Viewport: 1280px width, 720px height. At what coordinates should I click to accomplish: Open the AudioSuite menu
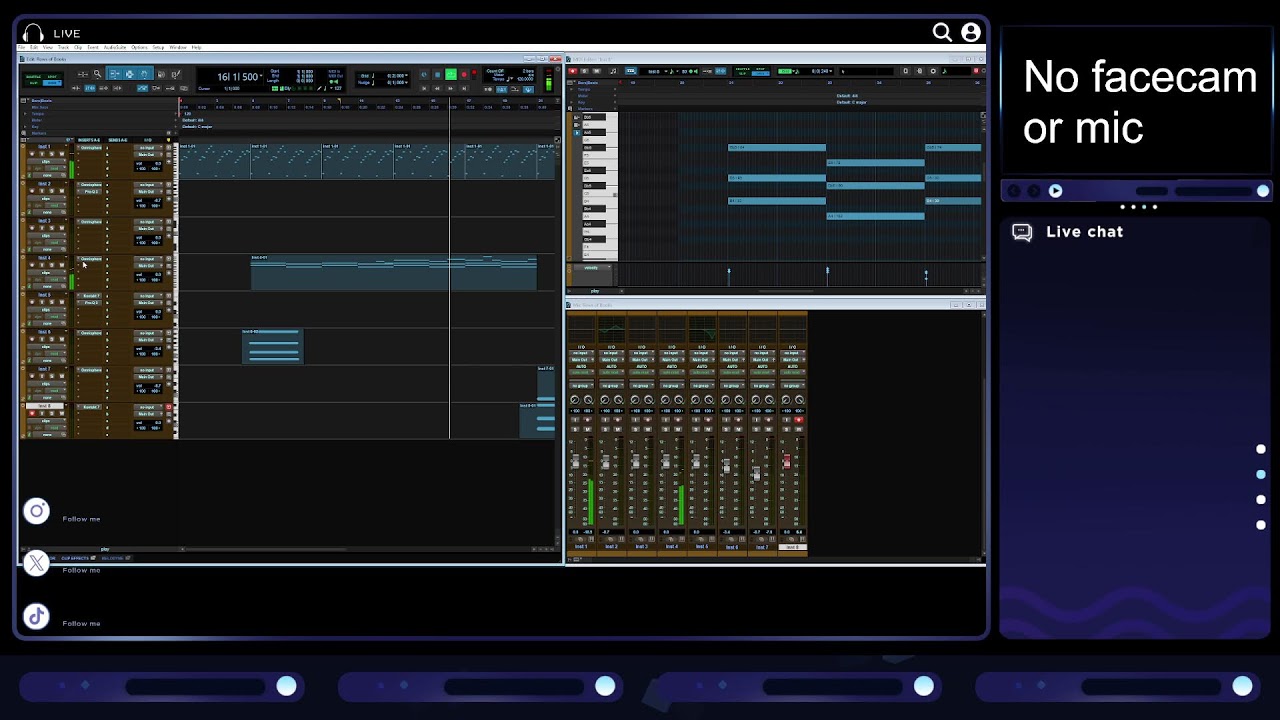(114, 47)
